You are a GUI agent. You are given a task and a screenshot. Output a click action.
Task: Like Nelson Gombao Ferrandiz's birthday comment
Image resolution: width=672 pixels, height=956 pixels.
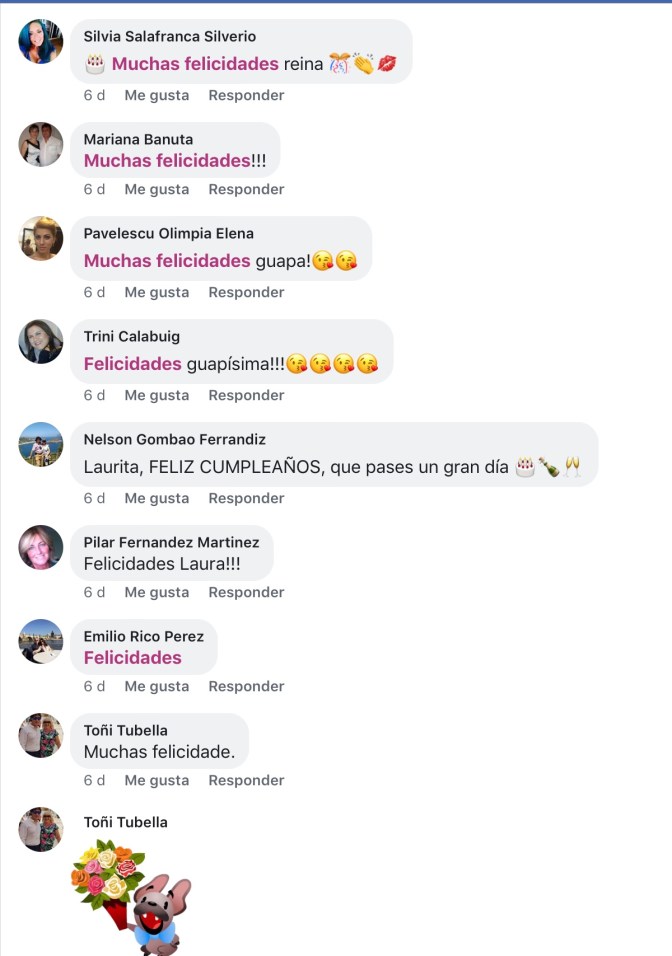click(157, 498)
